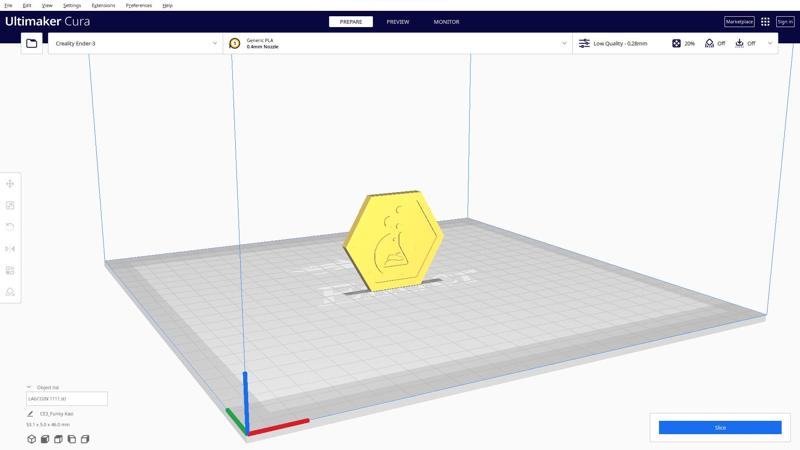Screen dimensions: 800x450
Task: Click the build plate adhesion icon
Action: click(739, 43)
